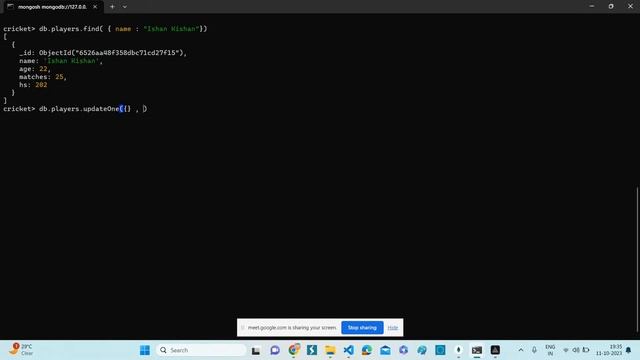This screenshot has width=640, height=360.
Task: Open Microsoft Edge from the taskbar
Action: point(367,350)
